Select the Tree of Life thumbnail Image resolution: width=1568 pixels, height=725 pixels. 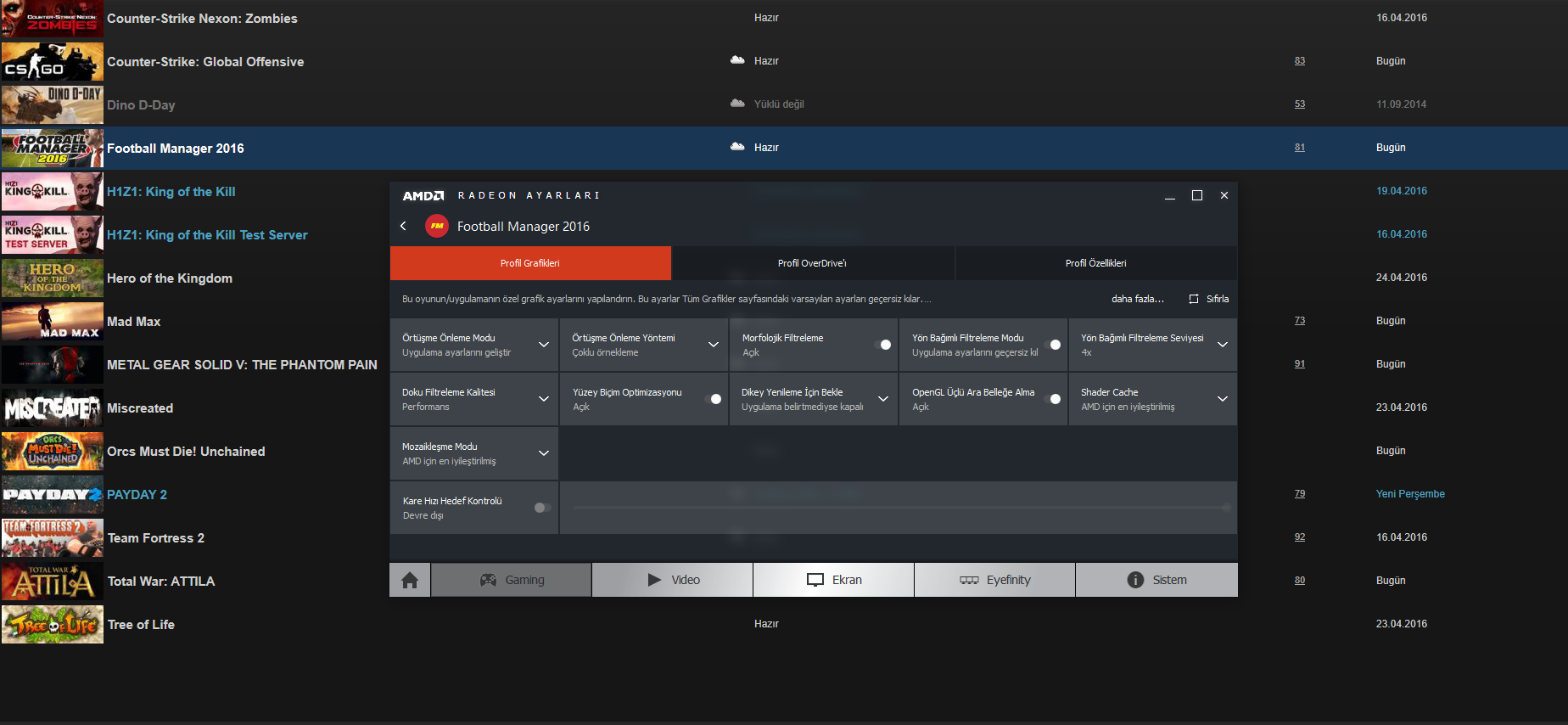point(53,625)
